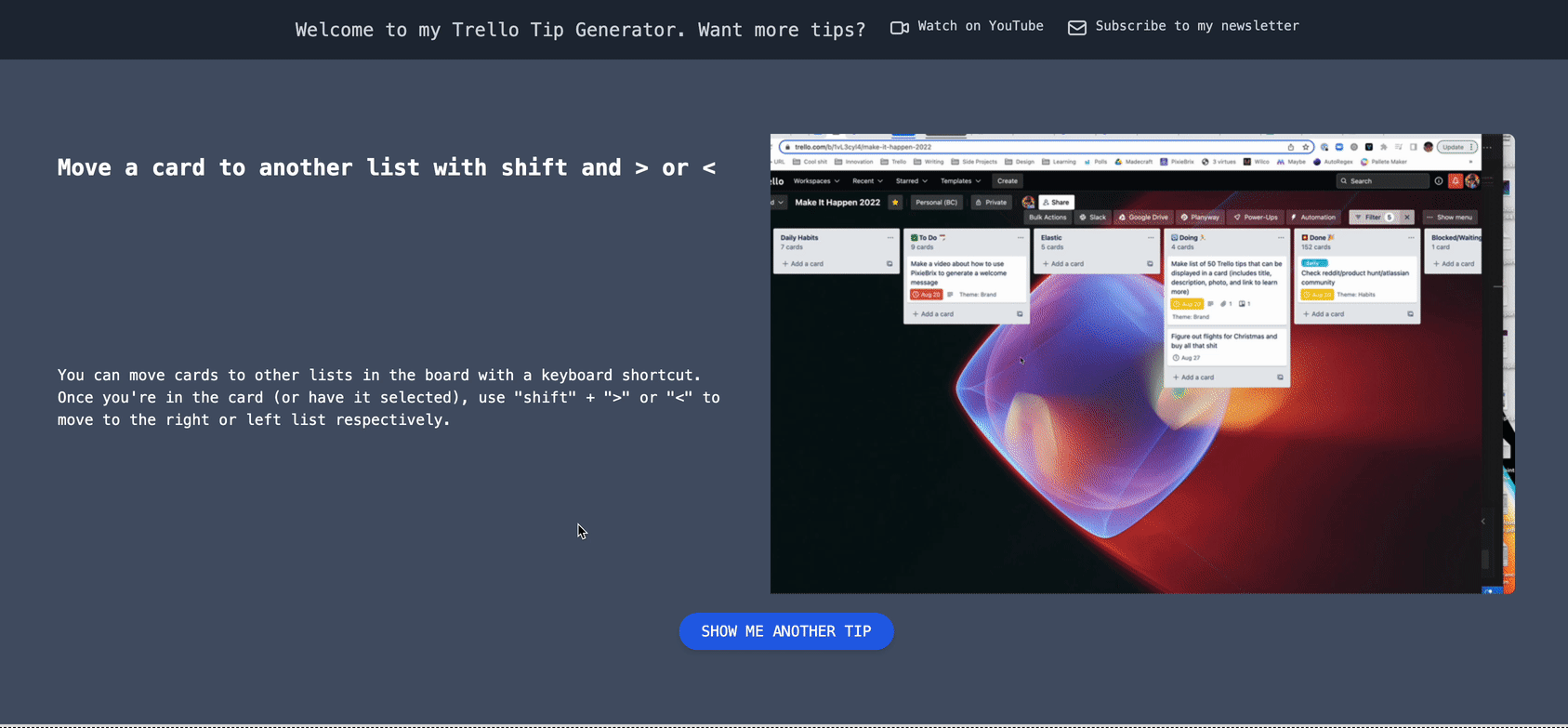Click Bulk Actions on the Trello board
The width and height of the screenshot is (1568, 728).
1048,218
